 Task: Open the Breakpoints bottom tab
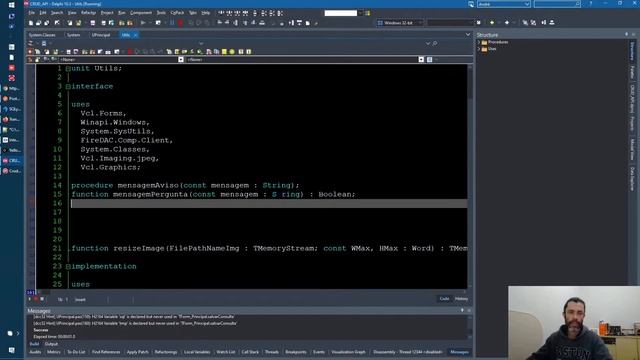click(296, 352)
